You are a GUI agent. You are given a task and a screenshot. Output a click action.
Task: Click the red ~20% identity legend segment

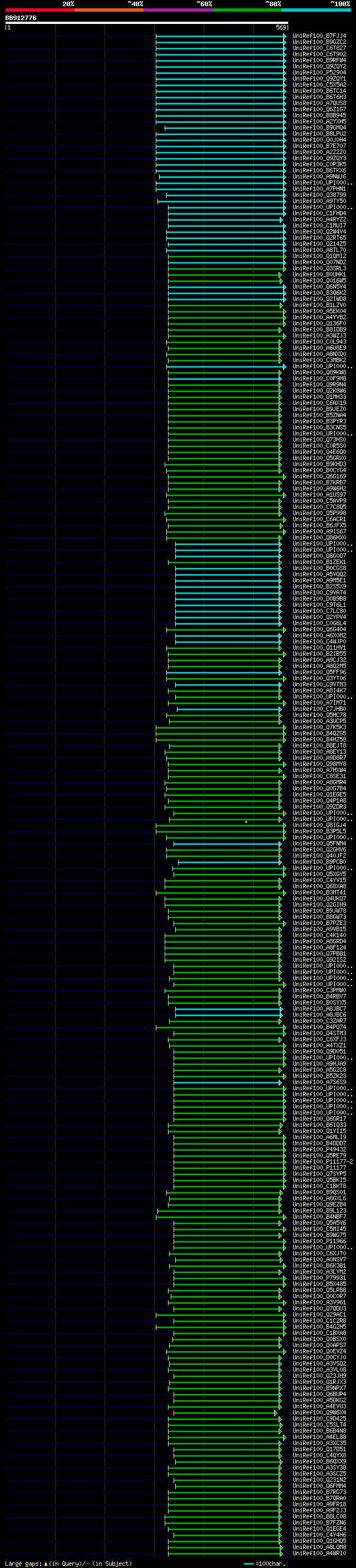(x=39, y=10)
